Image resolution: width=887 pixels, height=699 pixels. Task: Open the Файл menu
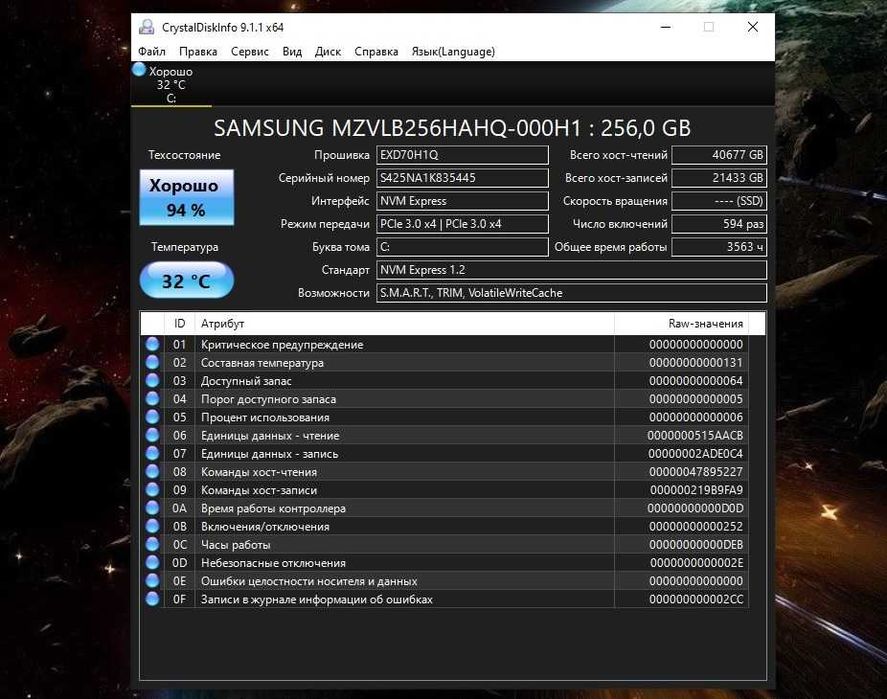152,51
